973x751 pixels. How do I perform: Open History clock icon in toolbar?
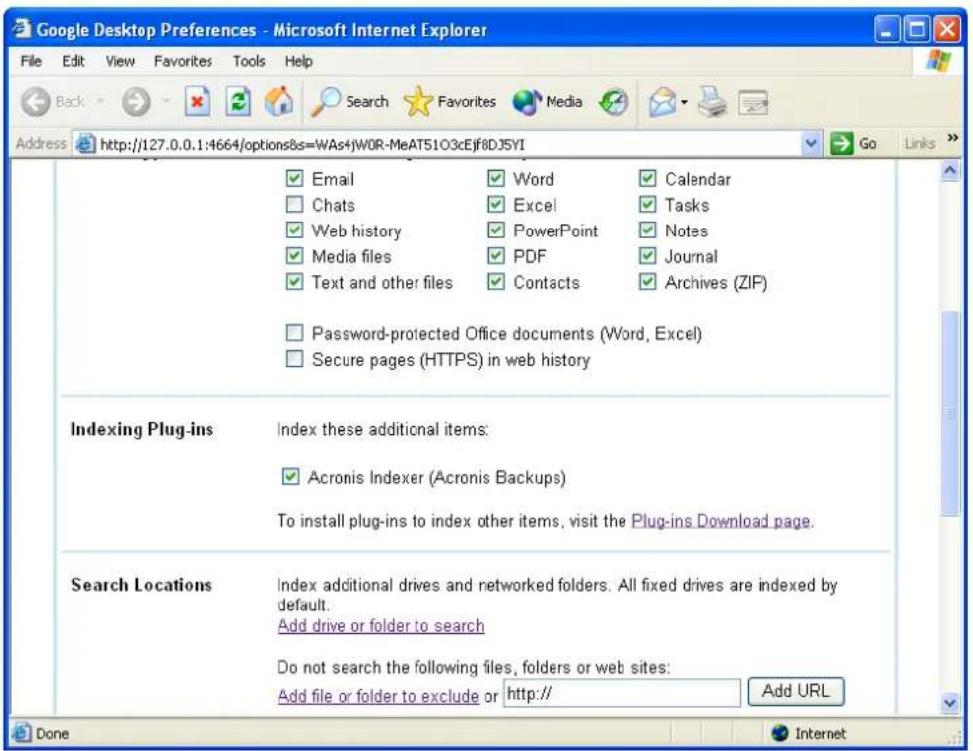(x=613, y=102)
